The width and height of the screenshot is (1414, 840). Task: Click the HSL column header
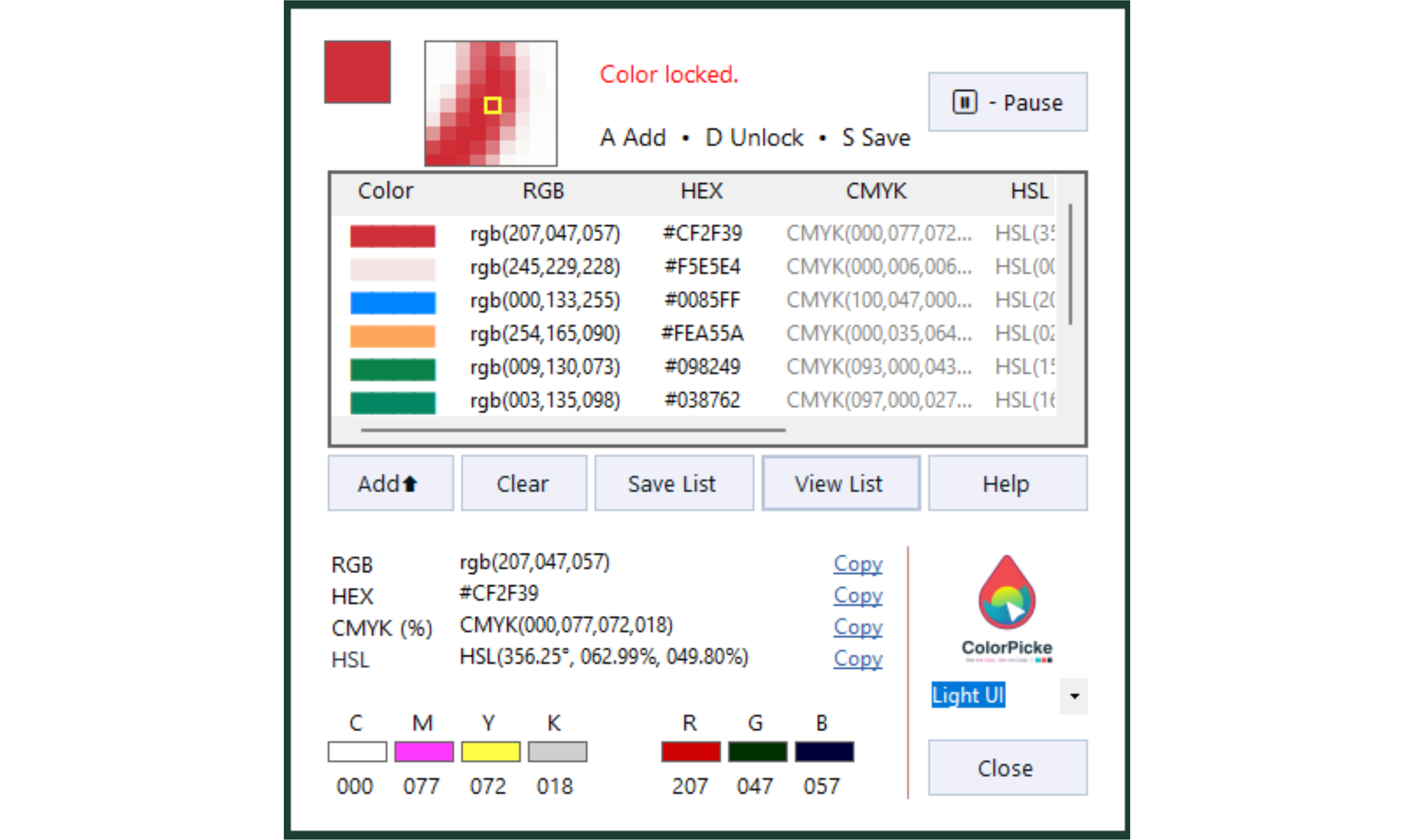click(1029, 191)
